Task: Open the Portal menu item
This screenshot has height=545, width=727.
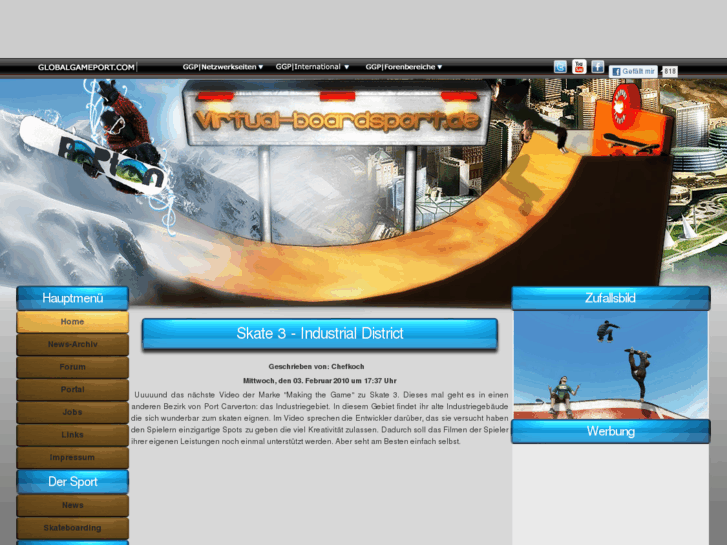Action: coord(72,390)
